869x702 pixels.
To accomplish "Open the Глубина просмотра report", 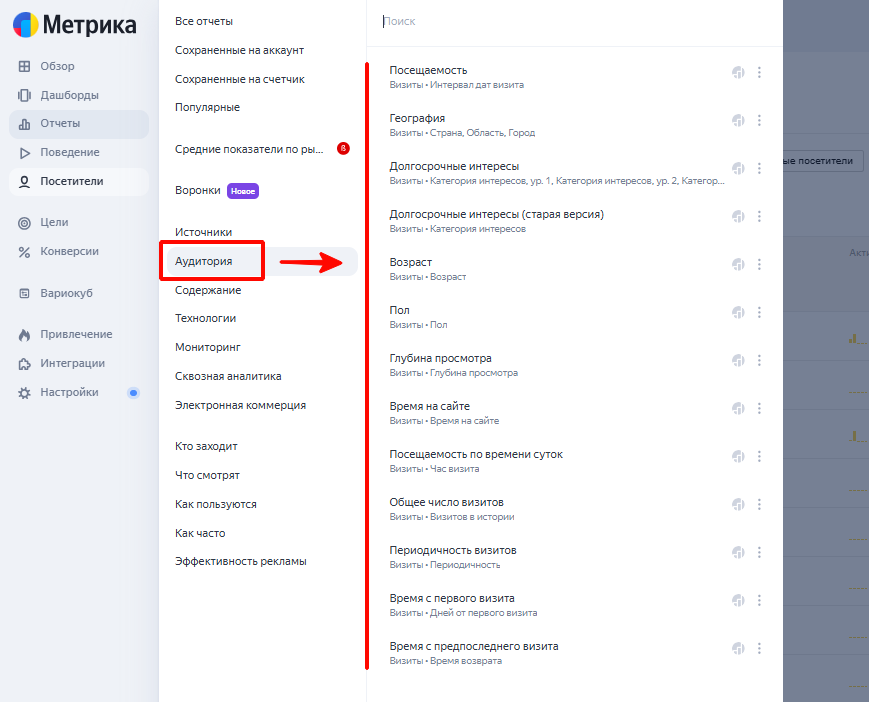I will pyautogui.click(x=440, y=358).
